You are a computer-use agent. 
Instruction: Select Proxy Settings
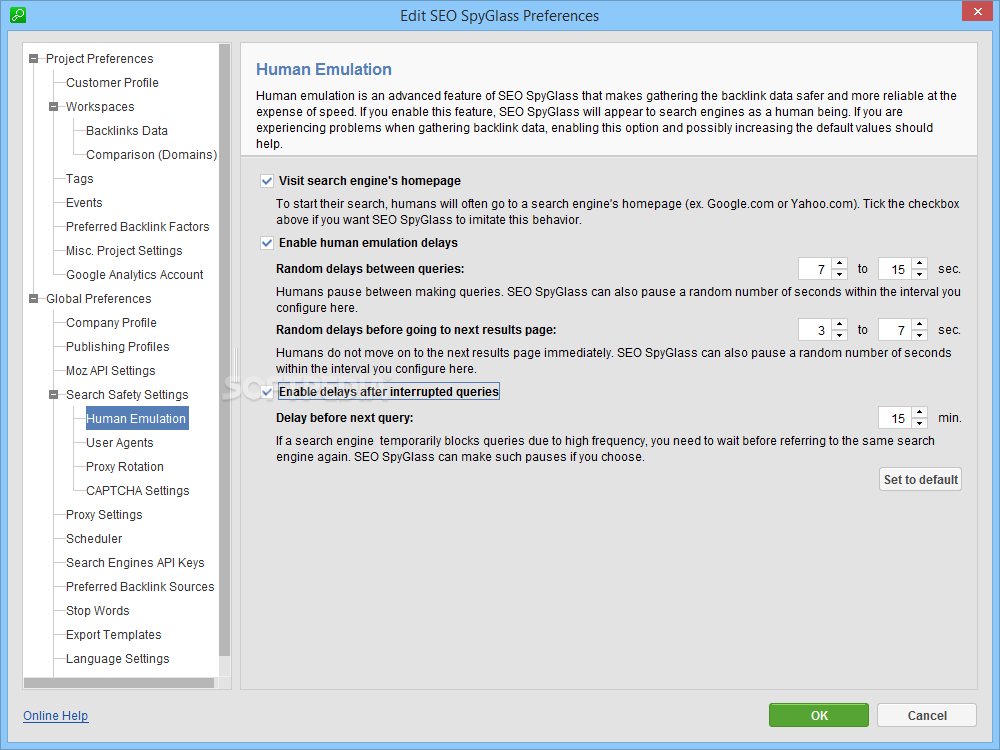pos(104,515)
